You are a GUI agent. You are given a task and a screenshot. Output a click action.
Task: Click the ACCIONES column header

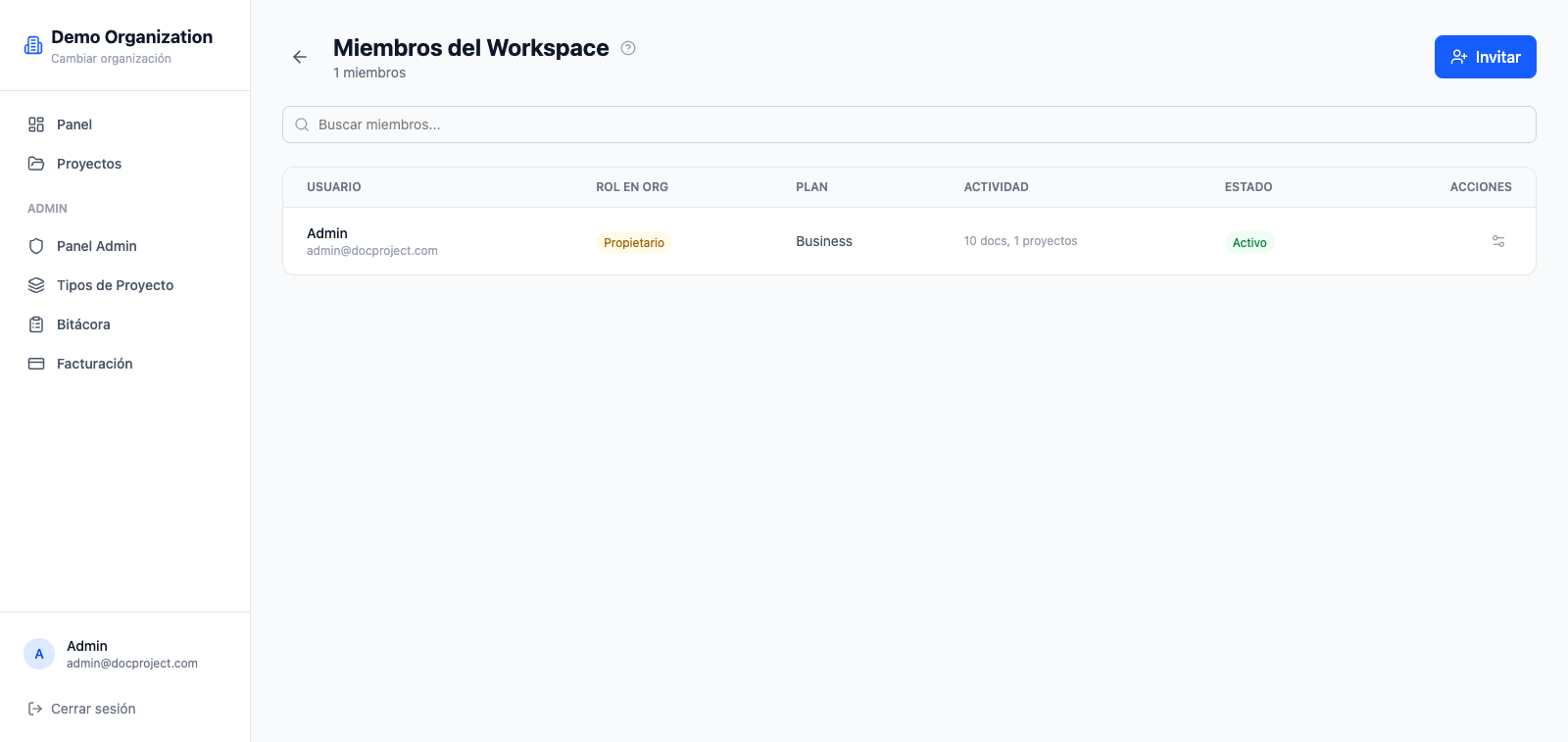tap(1481, 187)
